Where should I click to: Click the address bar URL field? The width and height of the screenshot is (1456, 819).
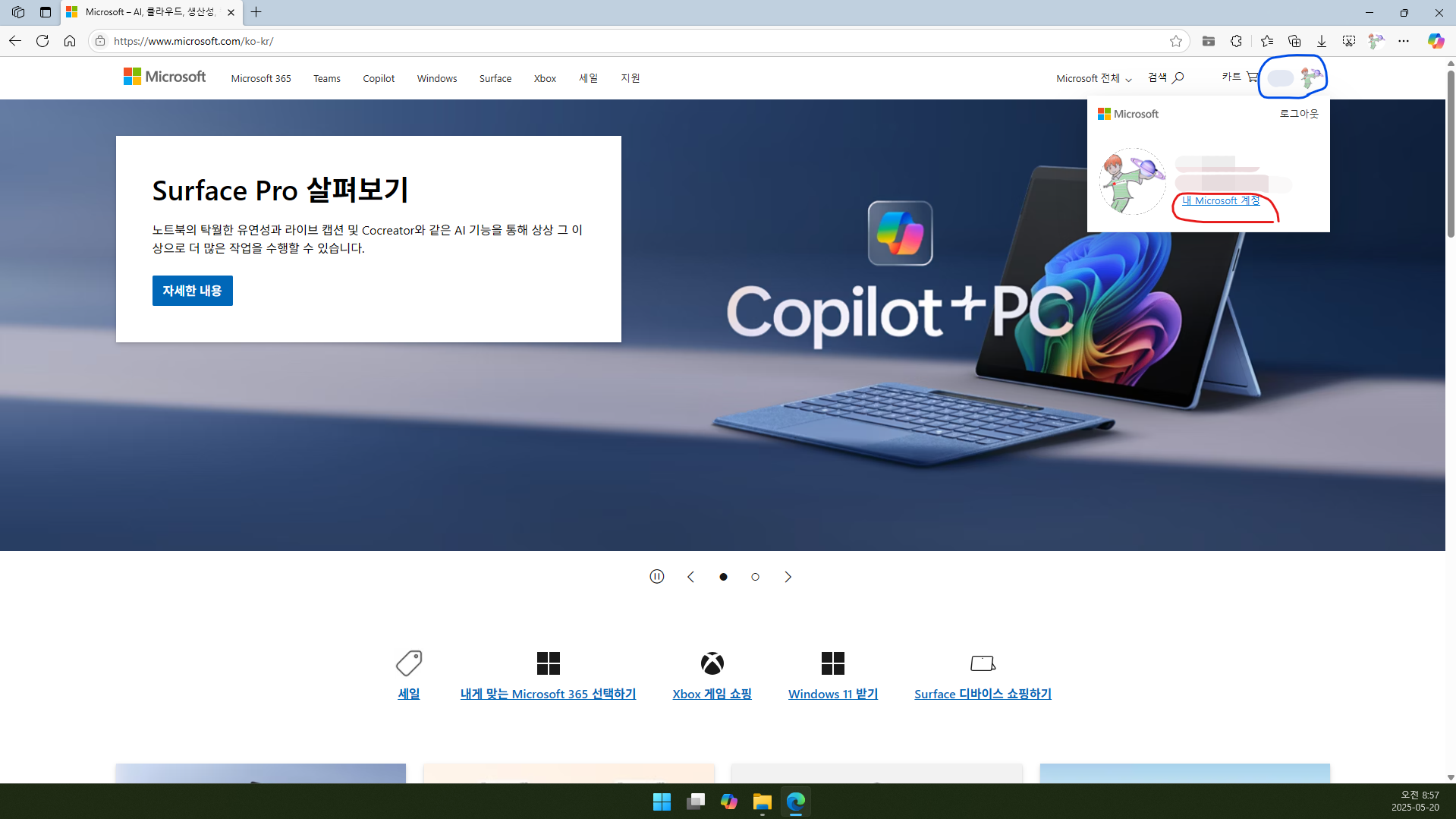pyautogui.click(x=637, y=41)
